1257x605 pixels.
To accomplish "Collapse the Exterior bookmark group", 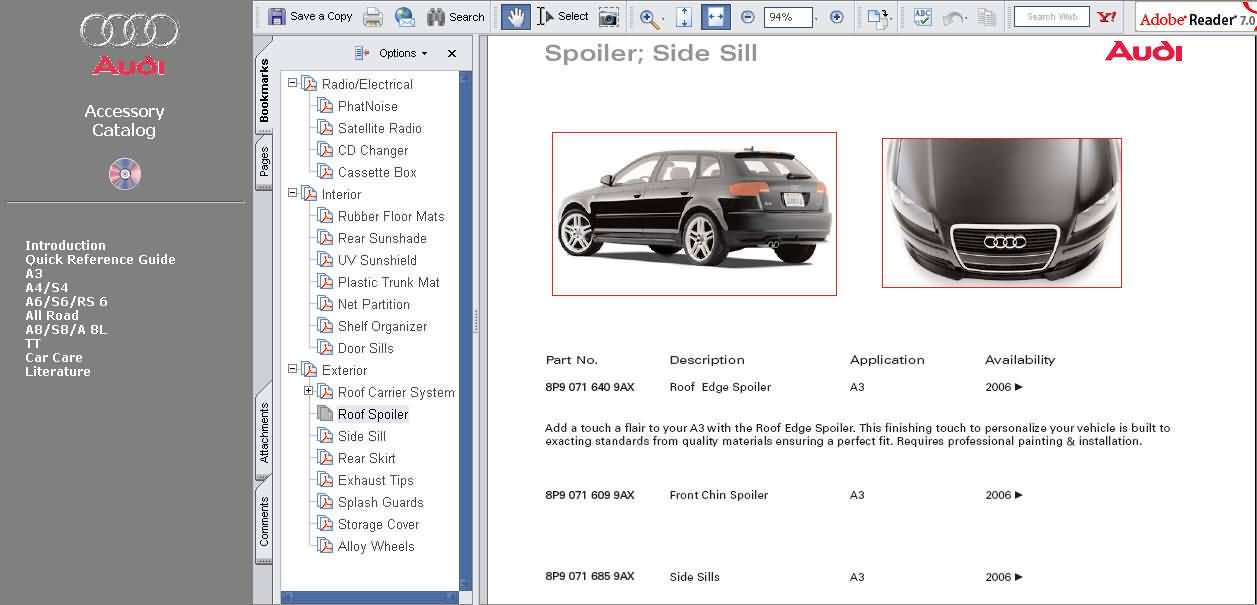I will coord(292,370).
